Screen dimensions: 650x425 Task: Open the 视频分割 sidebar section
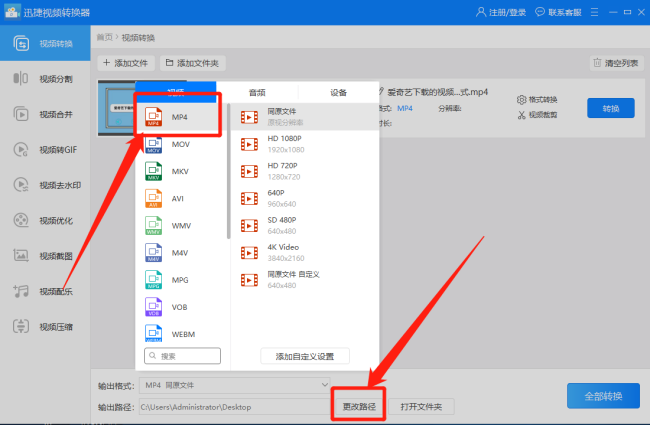click(45, 79)
